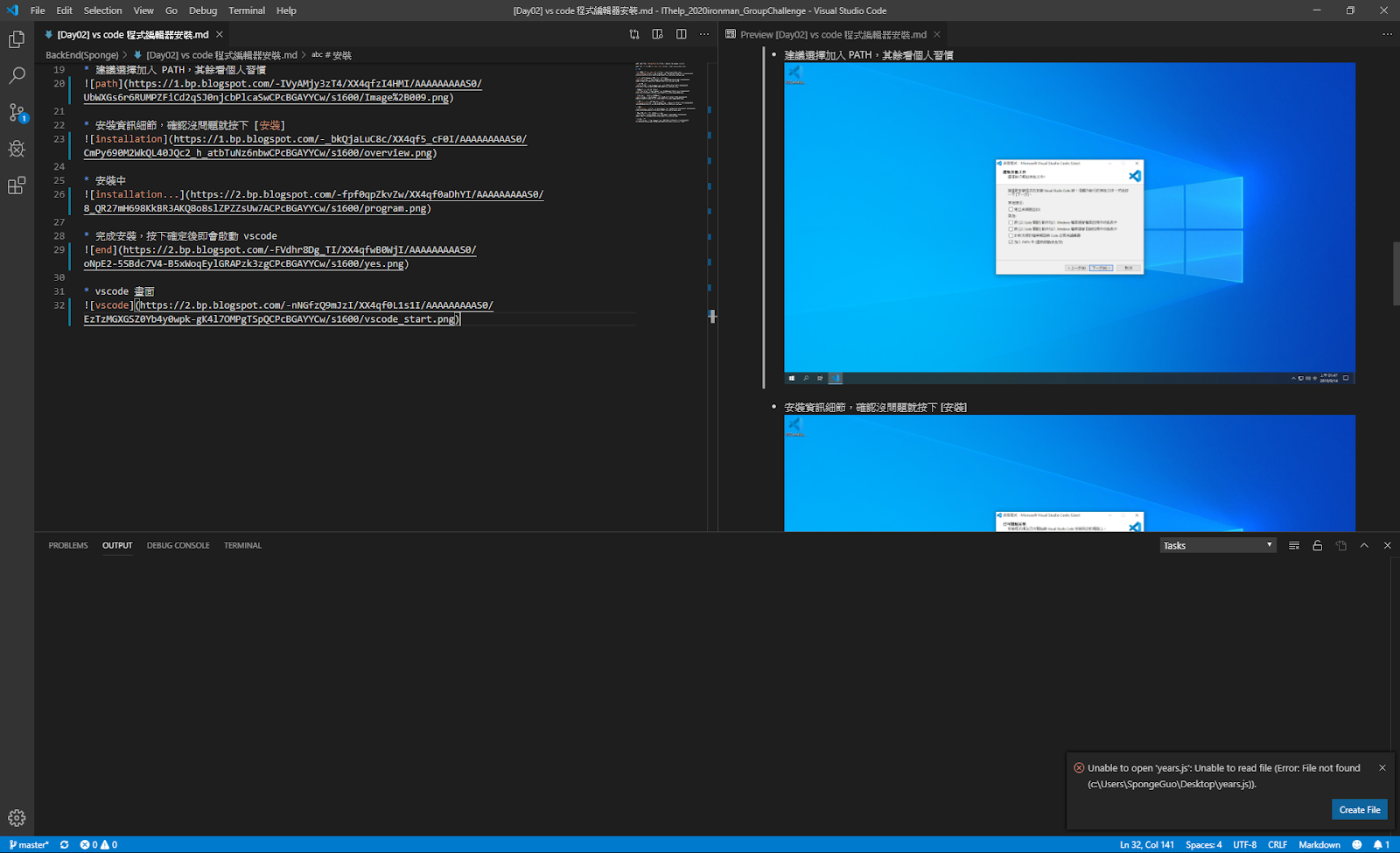Click the editor minimap
The image size is (1400, 853).
click(x=666, y=92)
